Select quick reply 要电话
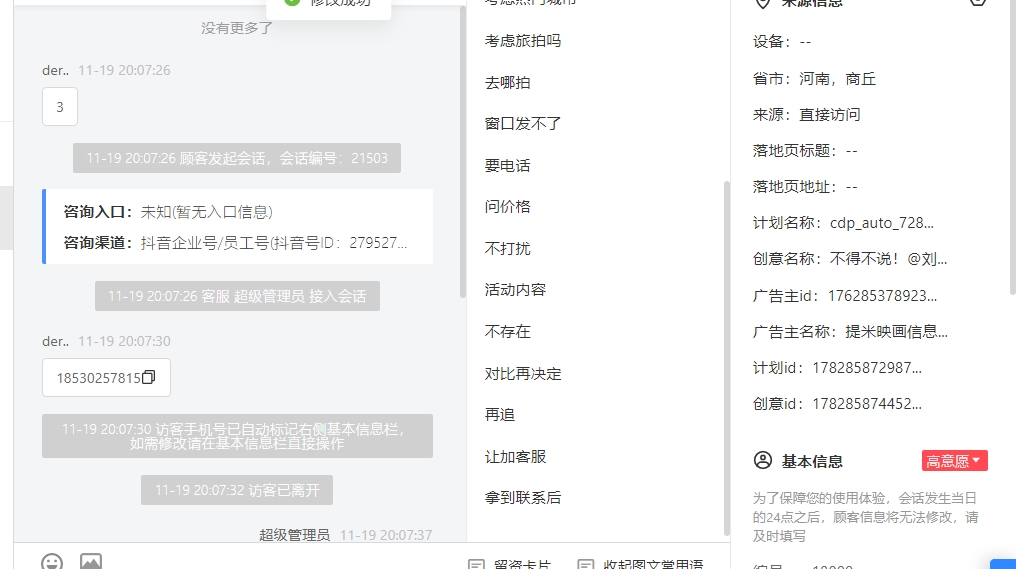This screenshot has width=1016, height=569. click(x=507, y=165)
